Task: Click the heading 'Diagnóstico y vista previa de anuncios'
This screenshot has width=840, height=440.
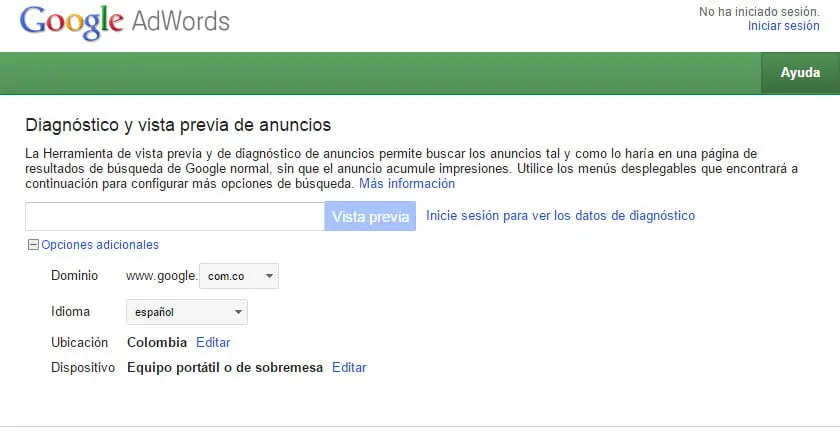Action: (178, 125)
